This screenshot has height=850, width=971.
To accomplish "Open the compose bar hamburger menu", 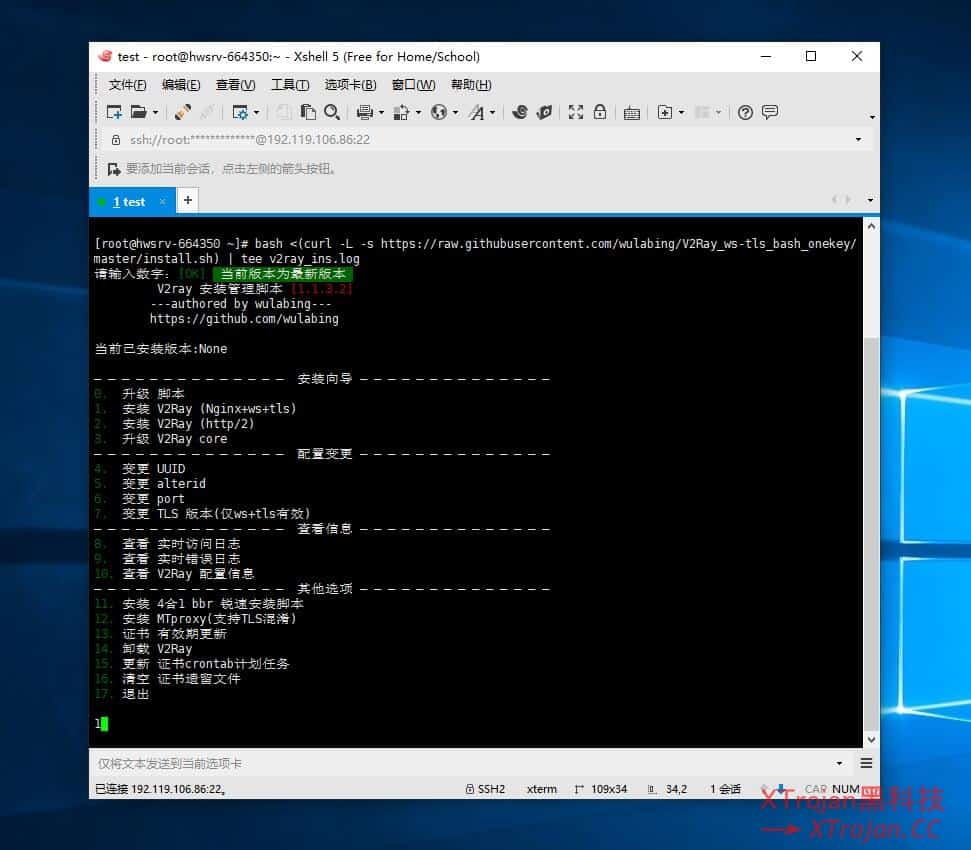I will pos(866,763).
